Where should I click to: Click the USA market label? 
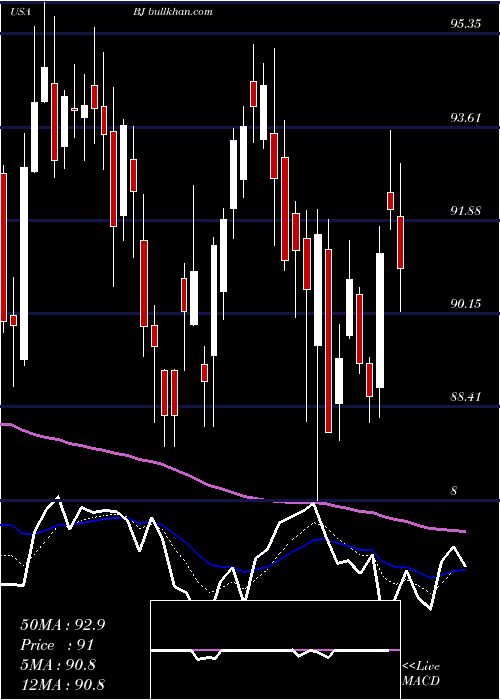point(21,12)
